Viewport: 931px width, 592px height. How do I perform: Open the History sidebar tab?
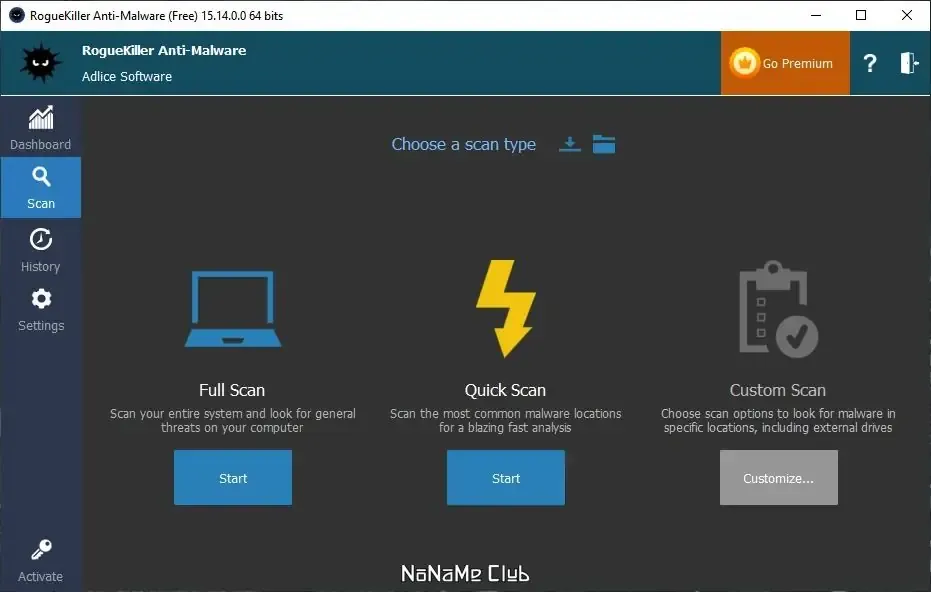40,250
